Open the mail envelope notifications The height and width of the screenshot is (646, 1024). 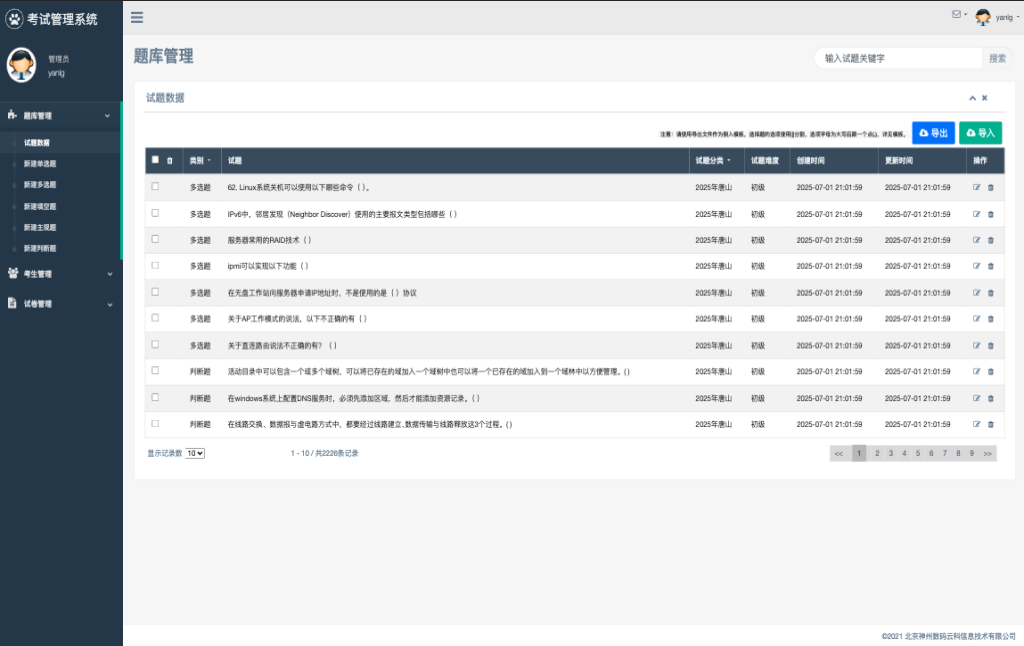[957, 15]
